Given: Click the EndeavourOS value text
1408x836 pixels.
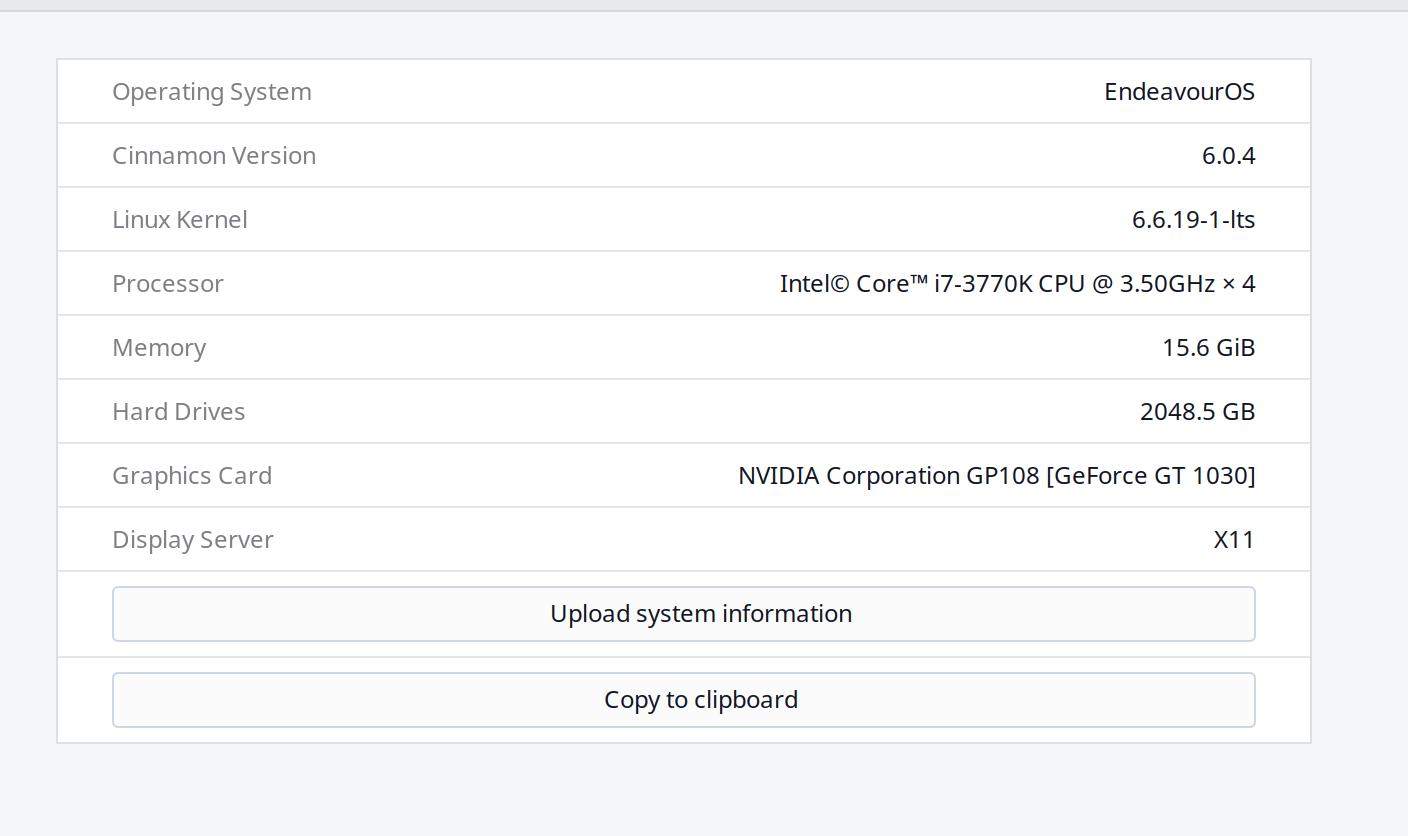Looking at the screenshot, I should [x=1179, y=92].
